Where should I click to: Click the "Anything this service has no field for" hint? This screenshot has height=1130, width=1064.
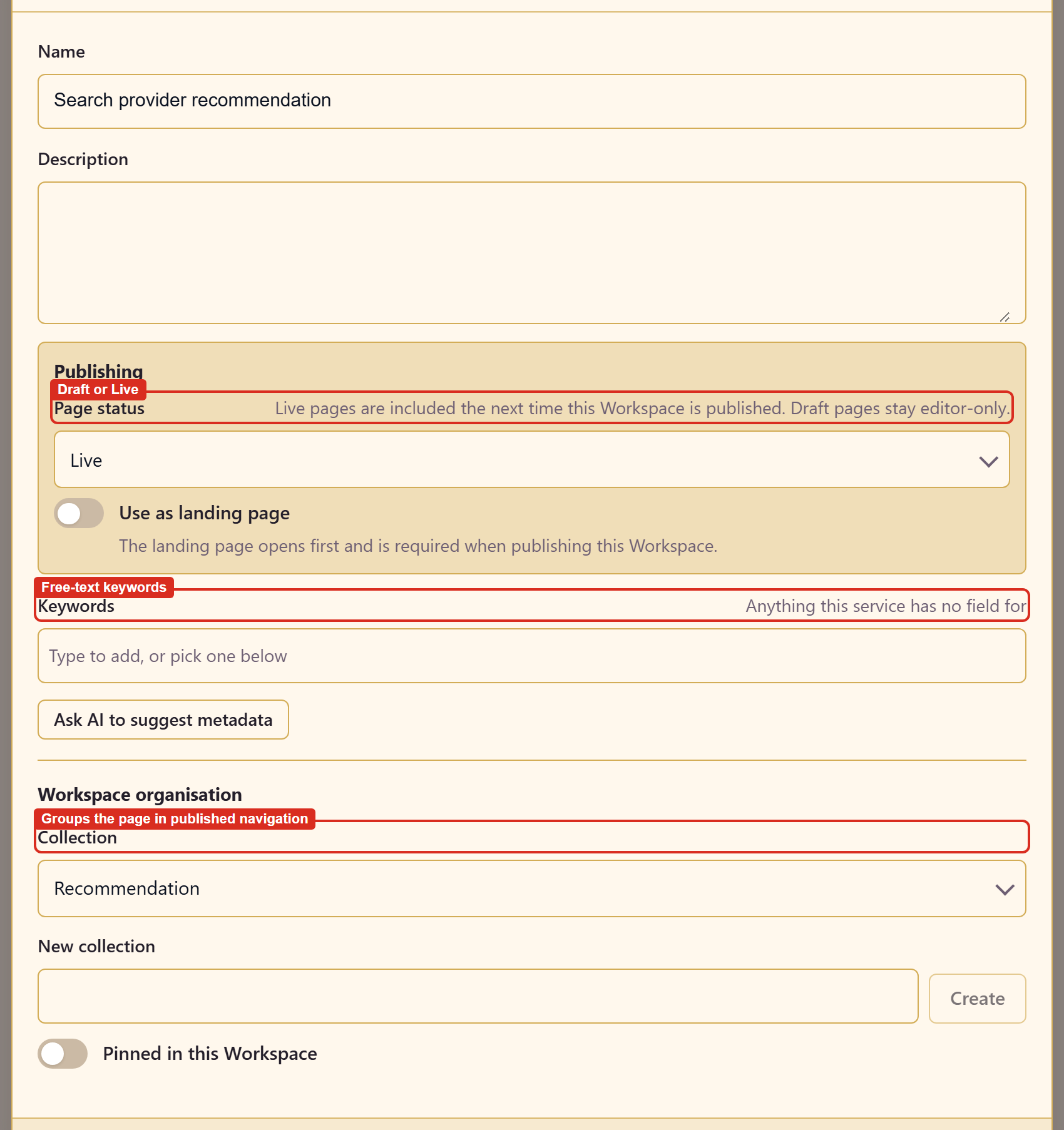(886, 606)
